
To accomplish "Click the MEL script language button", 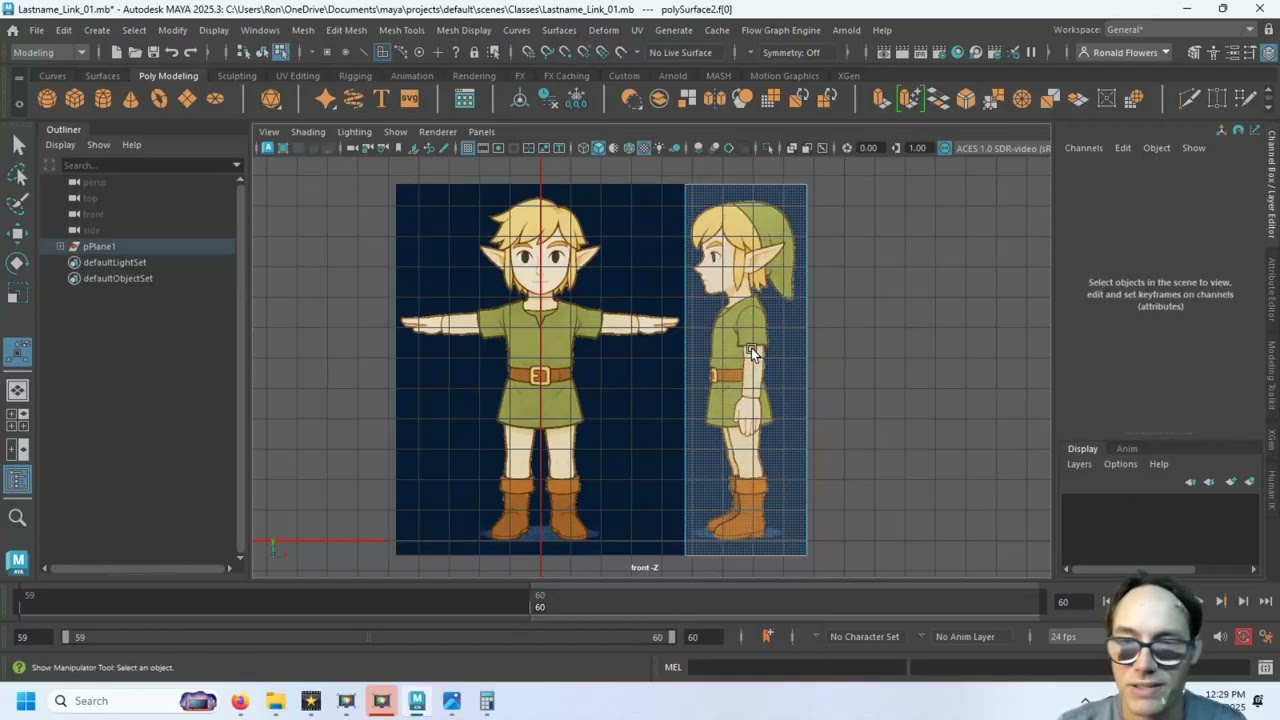I will 673,667.
